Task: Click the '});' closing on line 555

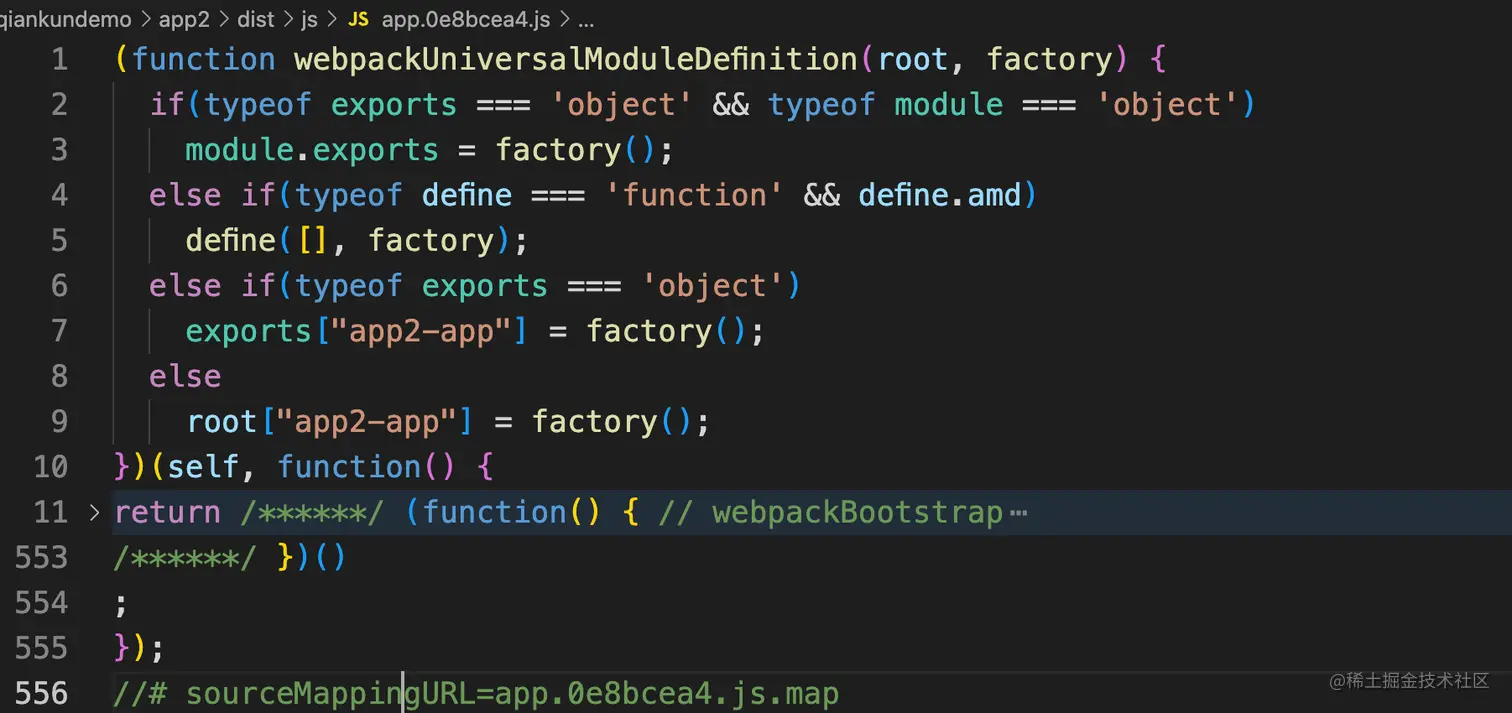Action: [139, 648]
